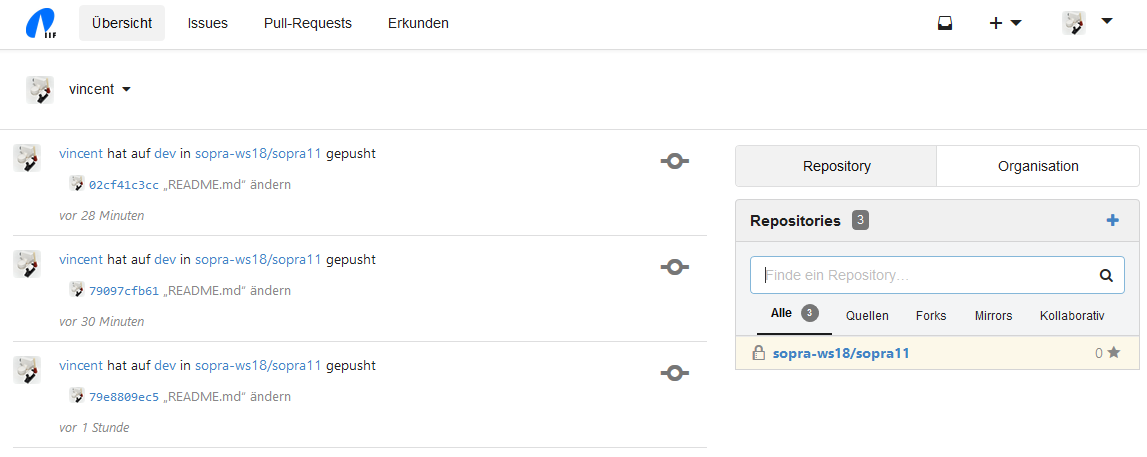The image size is (1147, 457).
Task: Click the blue plus next to Repositories
Action: [x=1112, y=220]
